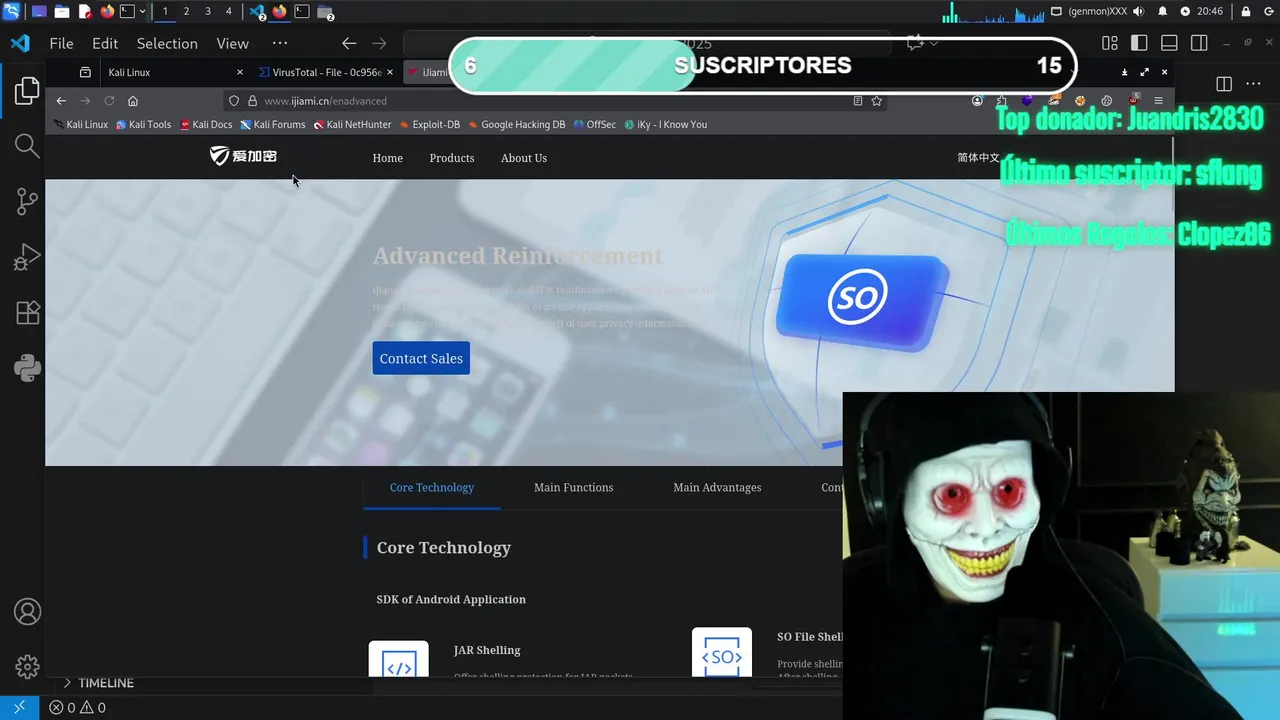Open the About Us nav link
Viewport: 1280px width, 720px height.
(524, 158)
